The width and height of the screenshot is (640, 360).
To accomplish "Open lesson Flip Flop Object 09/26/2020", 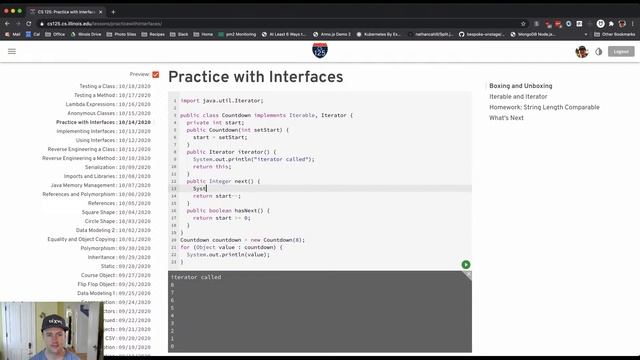I will [114, 284].
